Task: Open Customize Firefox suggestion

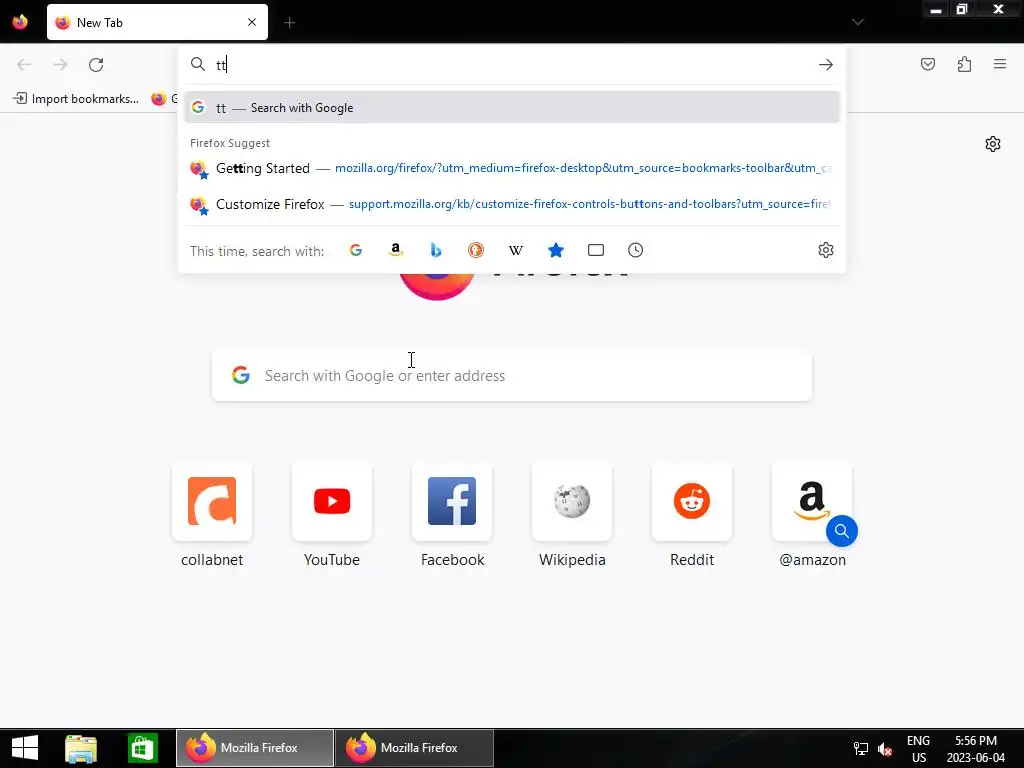Action: (x=511, y=204)
